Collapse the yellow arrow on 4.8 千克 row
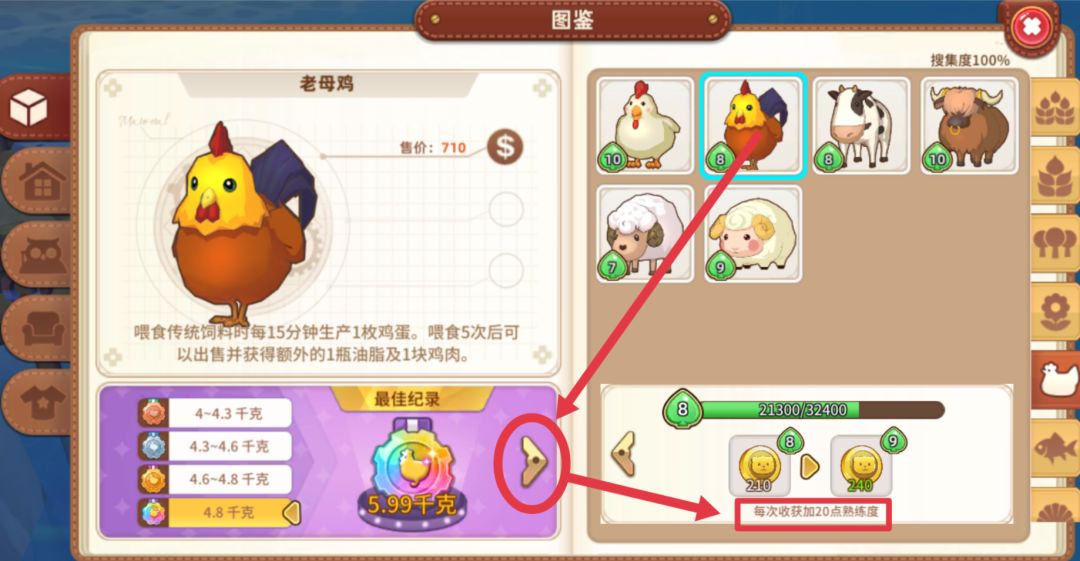1080x561 pixels. click(x=292, y=512)
